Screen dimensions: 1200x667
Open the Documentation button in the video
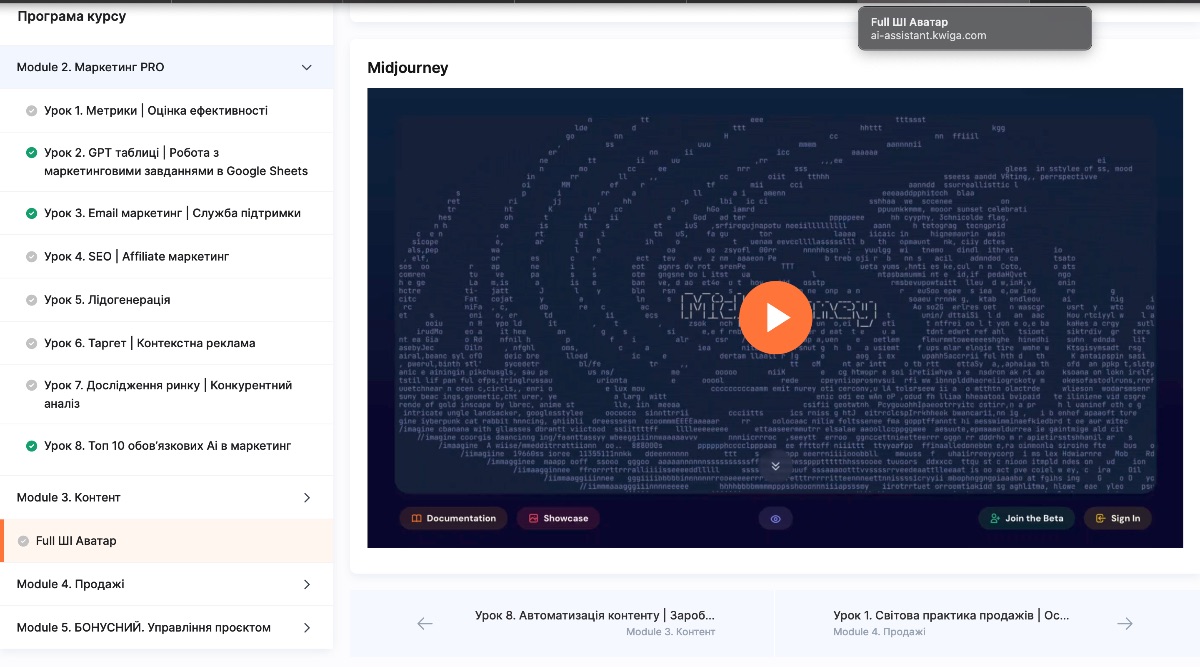pos(453,518)
